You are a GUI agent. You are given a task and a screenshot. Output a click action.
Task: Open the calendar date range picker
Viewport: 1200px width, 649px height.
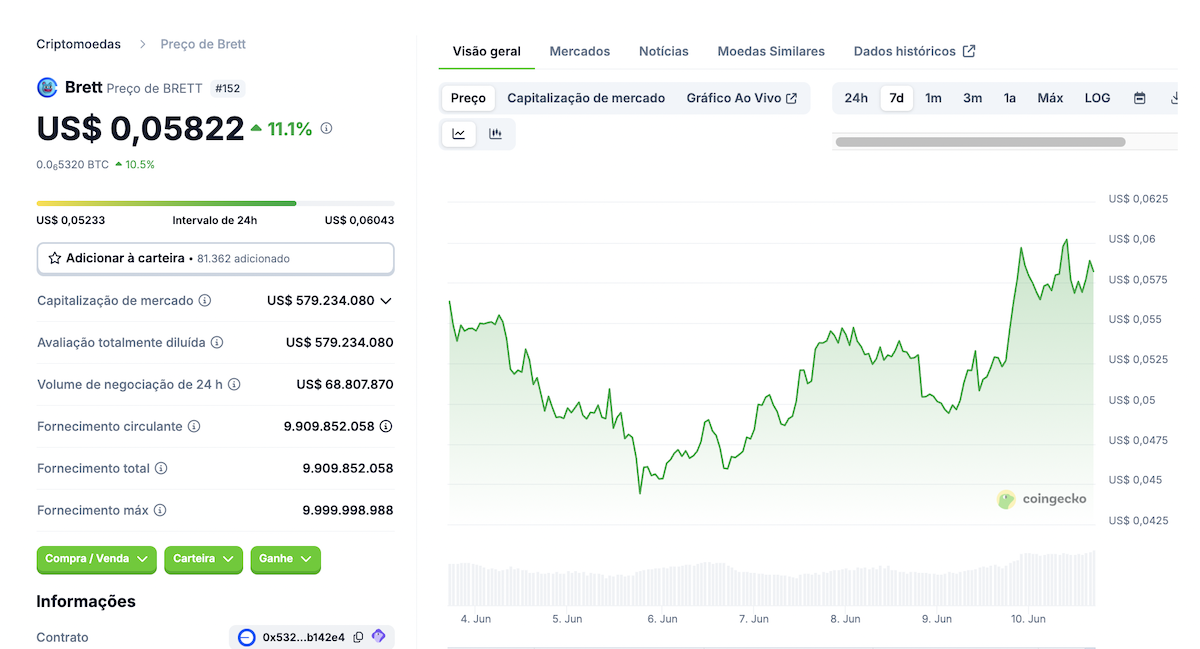click(1139, 98)
